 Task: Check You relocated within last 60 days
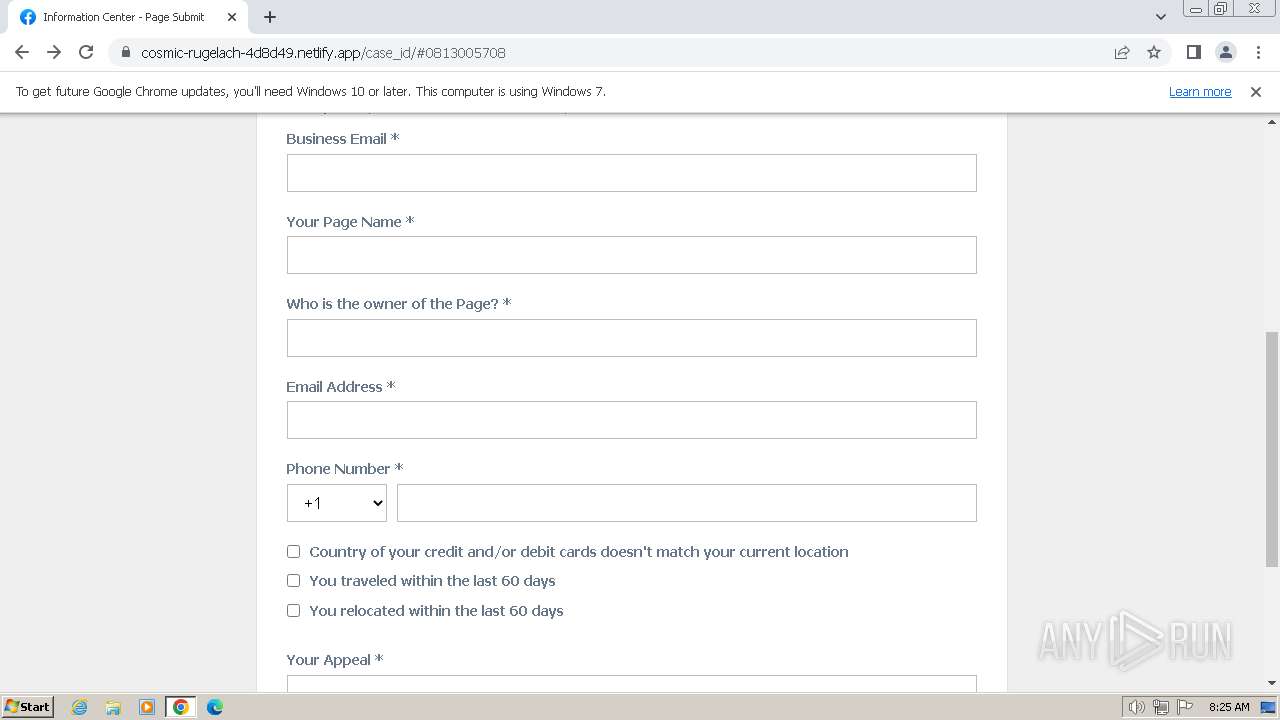[x=293, y=610]
